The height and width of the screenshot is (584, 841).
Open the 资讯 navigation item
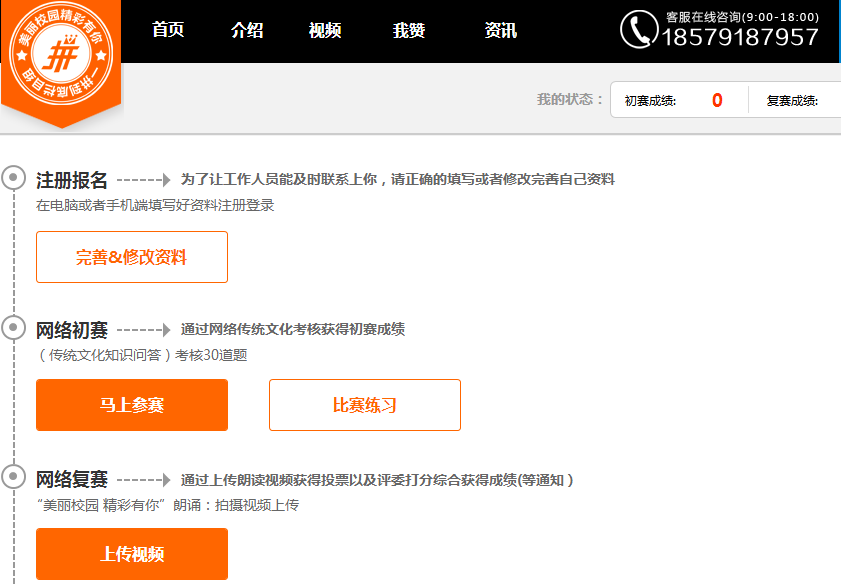click(500, 30)
